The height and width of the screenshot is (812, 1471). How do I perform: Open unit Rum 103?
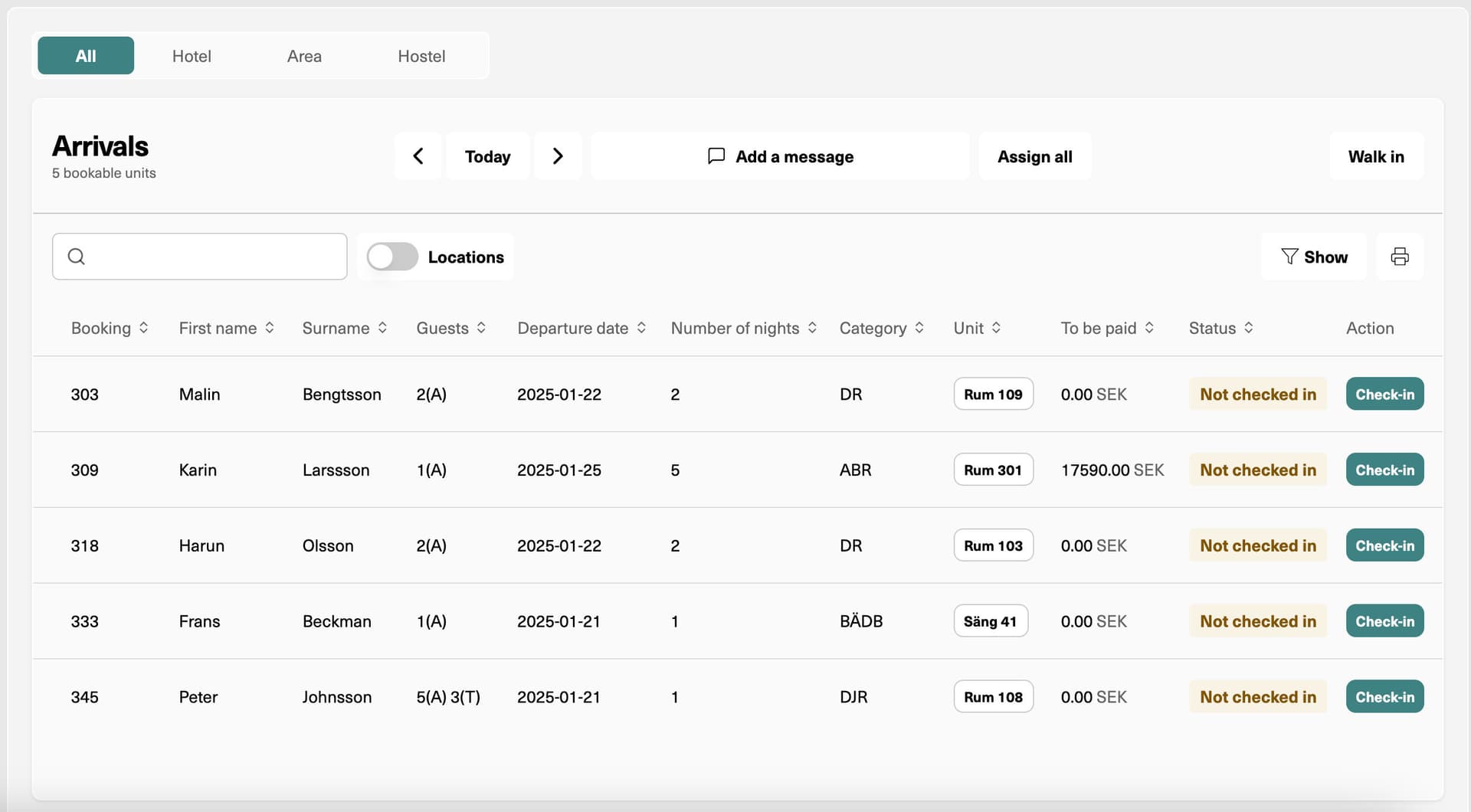993,545
